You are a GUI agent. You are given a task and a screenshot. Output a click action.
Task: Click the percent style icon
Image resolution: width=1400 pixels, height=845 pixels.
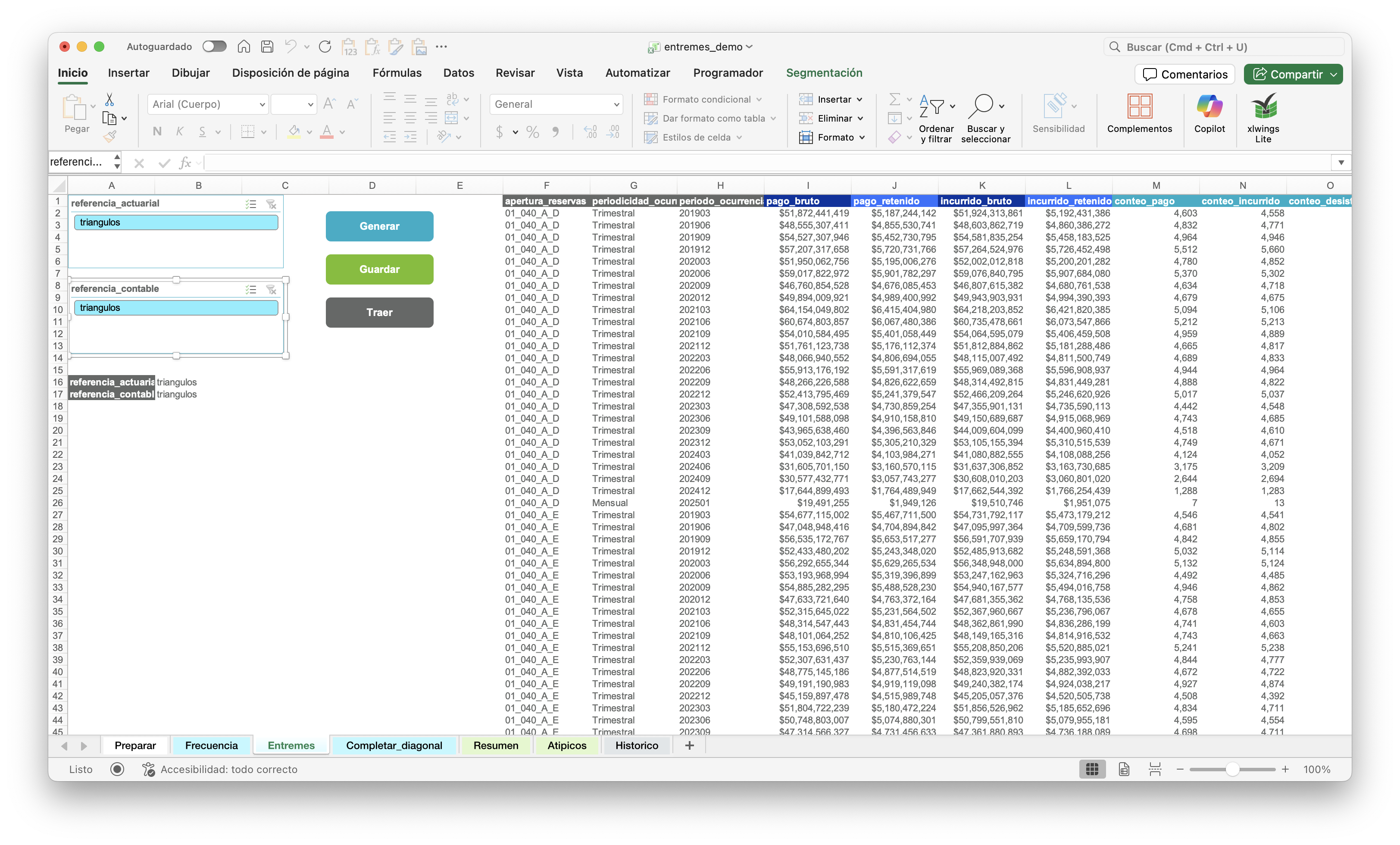[x=532, y=132]
